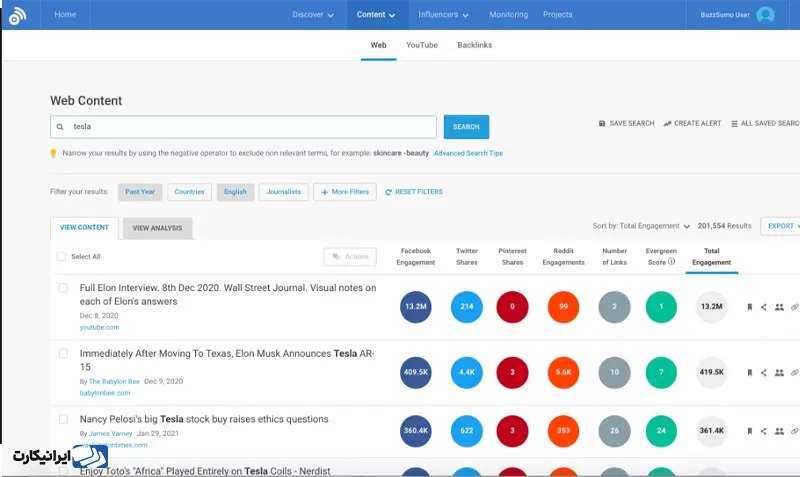Open Full Elon Interview article title
The image size is (800, 477).
pos(228,295)
